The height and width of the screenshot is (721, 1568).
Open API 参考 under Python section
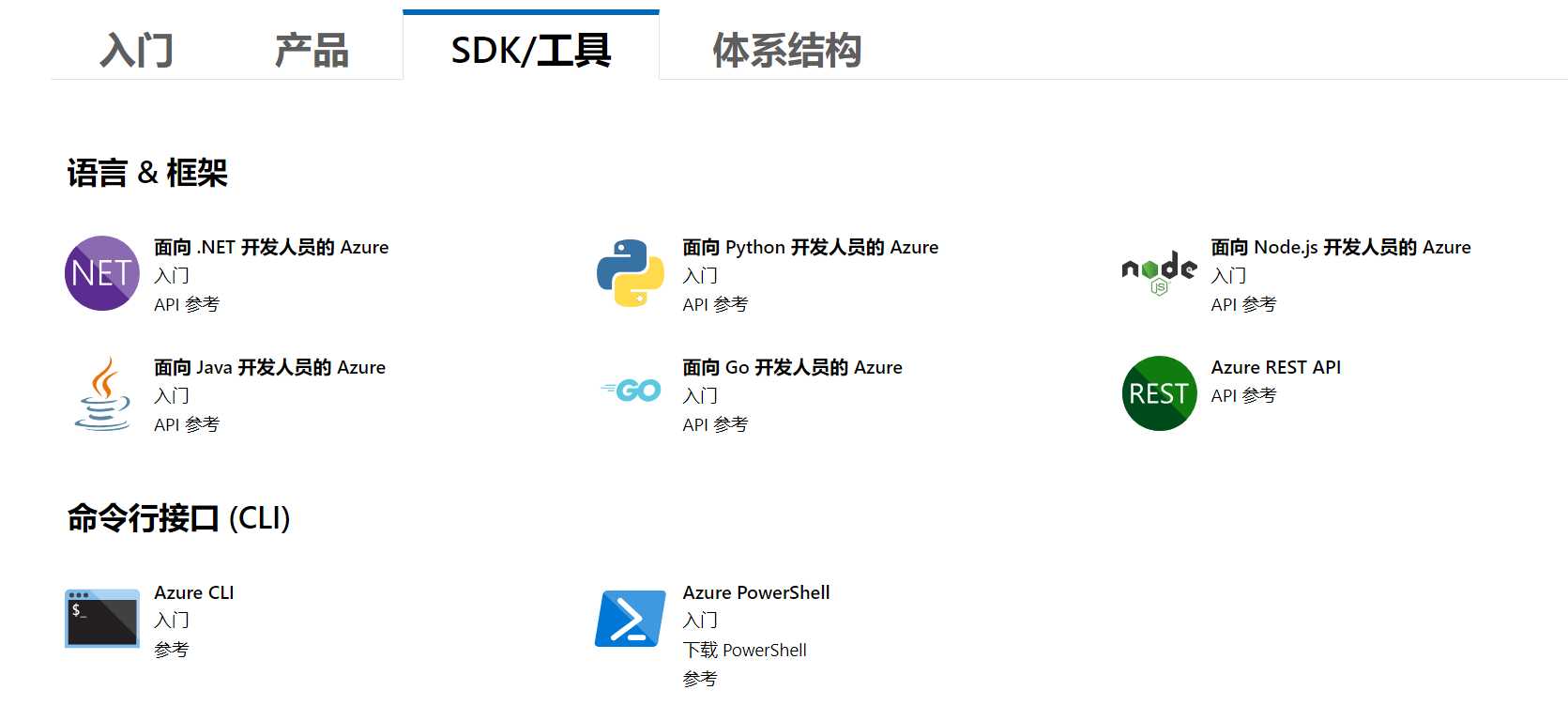pyautogui.click(x=715, y=304)
